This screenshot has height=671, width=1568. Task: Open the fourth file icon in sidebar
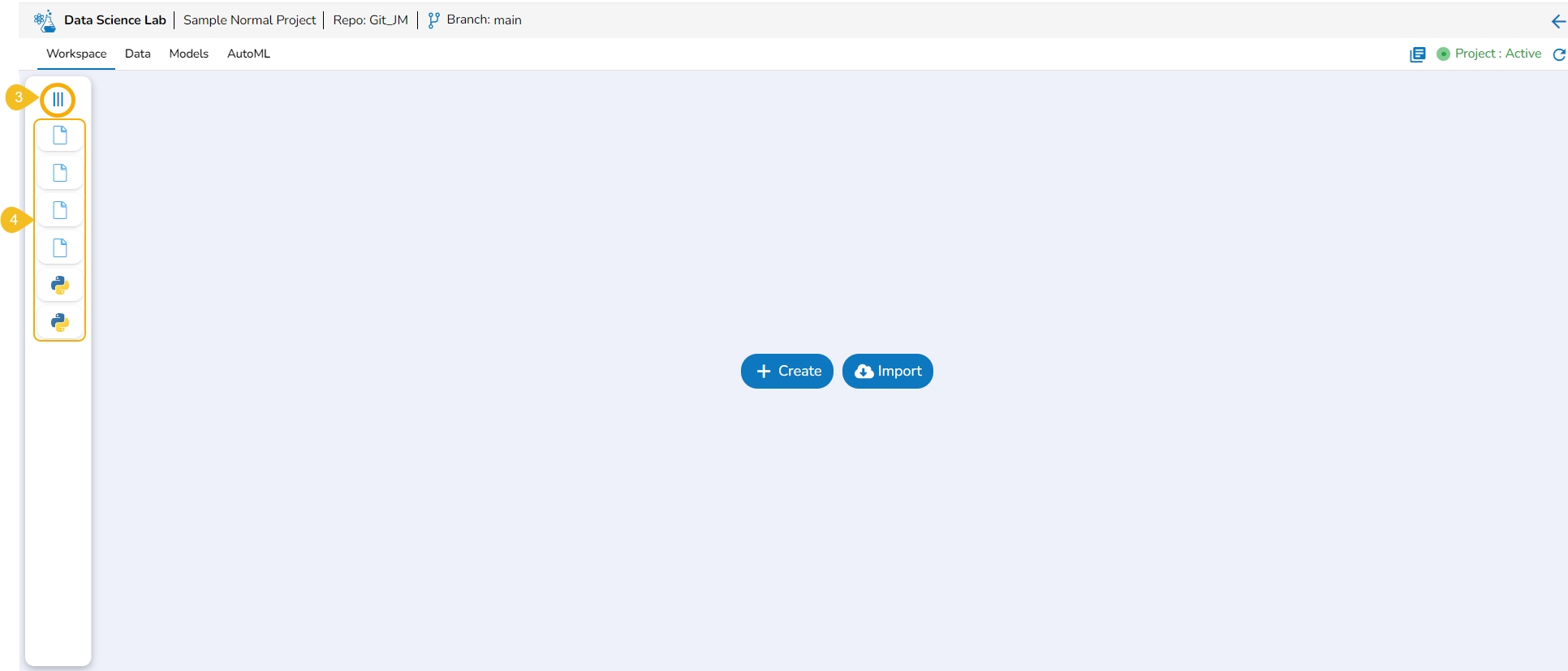coord(60,247)
